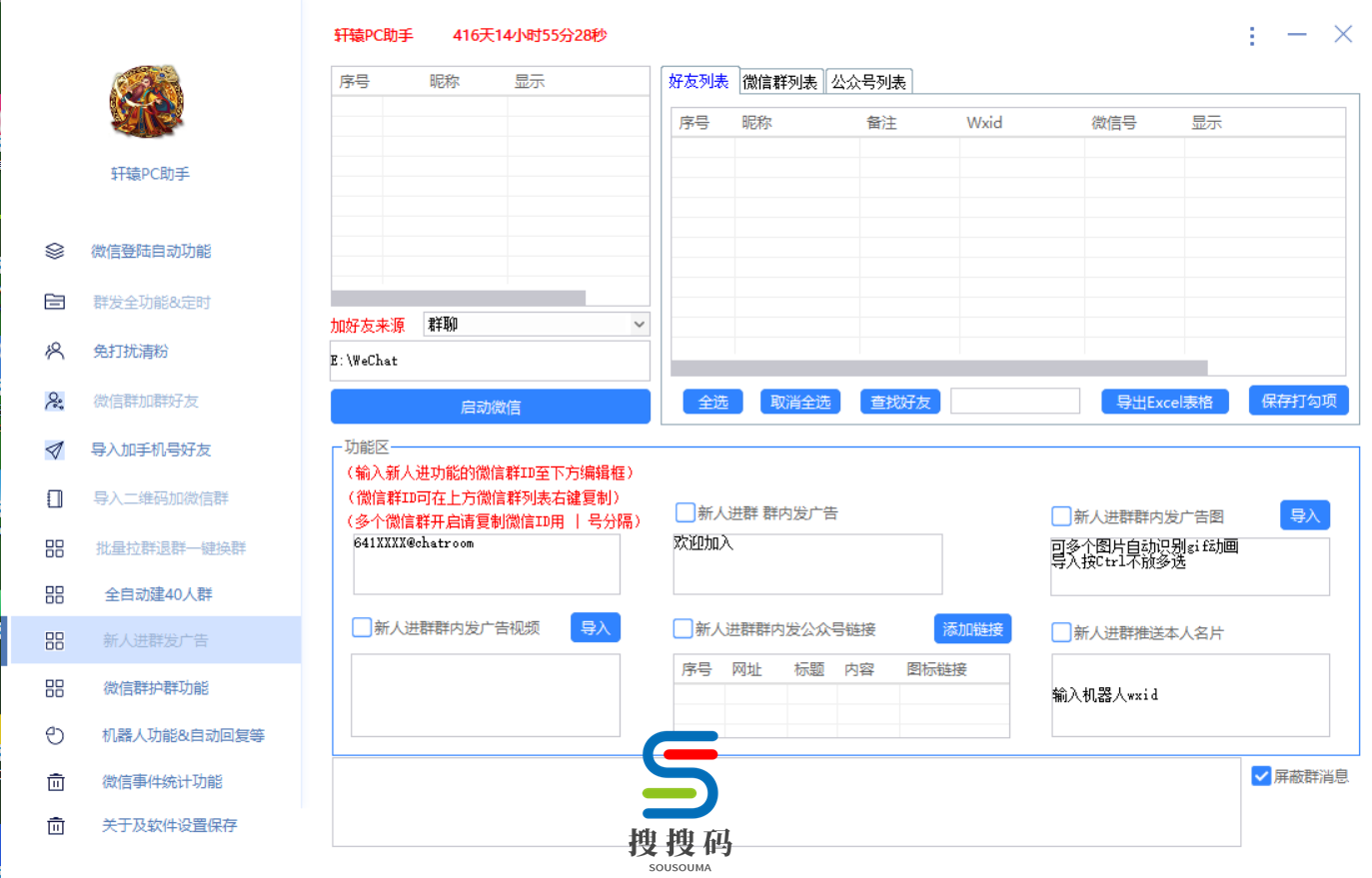Screen dimensions: 1372x878
Task: Click the ad image list box under 新人进群群内发广告图
Action: pyautogui.click(x=1190, y=566)
